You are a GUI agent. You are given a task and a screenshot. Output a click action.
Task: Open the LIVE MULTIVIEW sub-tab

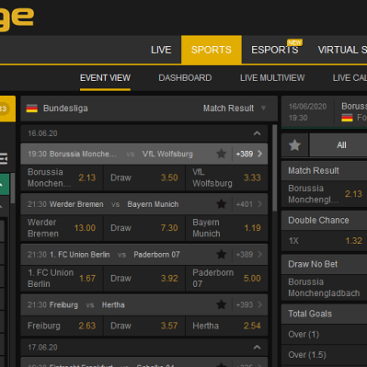click(272, 78)
